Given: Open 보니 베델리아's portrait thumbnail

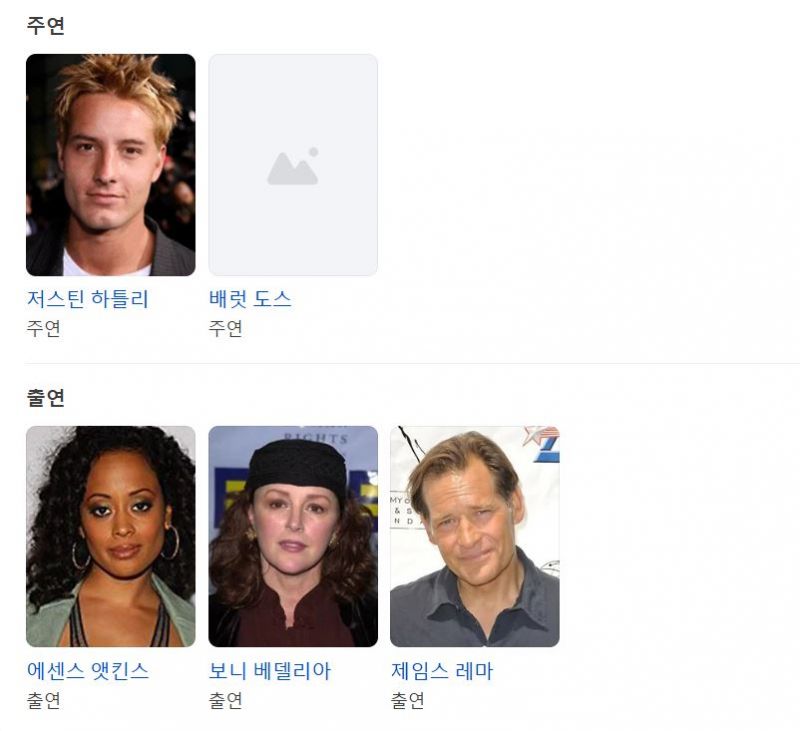Looking at the screenshot, I should pyautogui.click(x=293, y=537).
